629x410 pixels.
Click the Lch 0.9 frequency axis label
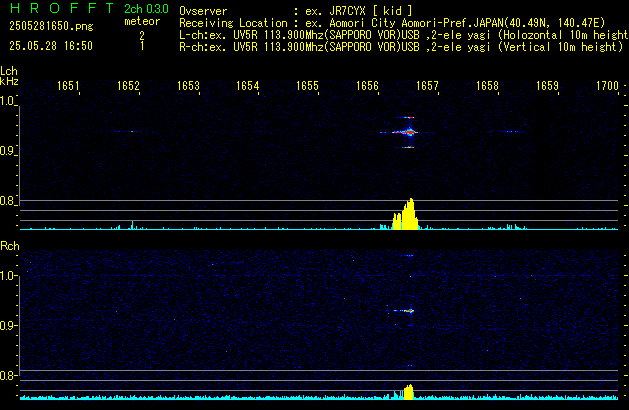click(x=7, y=151)
